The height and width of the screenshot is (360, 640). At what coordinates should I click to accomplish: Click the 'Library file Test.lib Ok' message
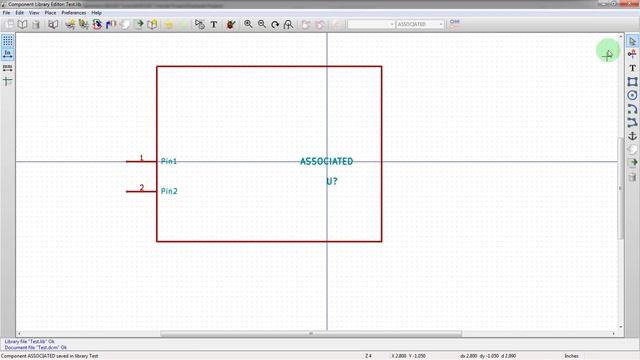(x=29, y=341)
